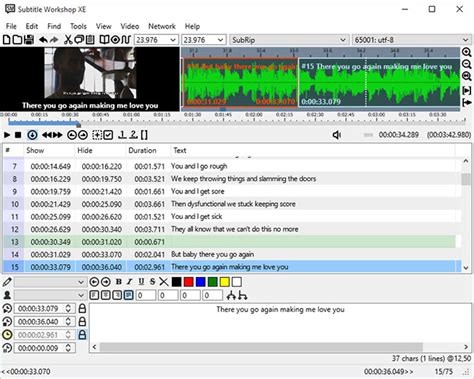This screenshot has height=379, width=474.
Task: Open a subtitle file via folder icon
Action: [17, 40]
